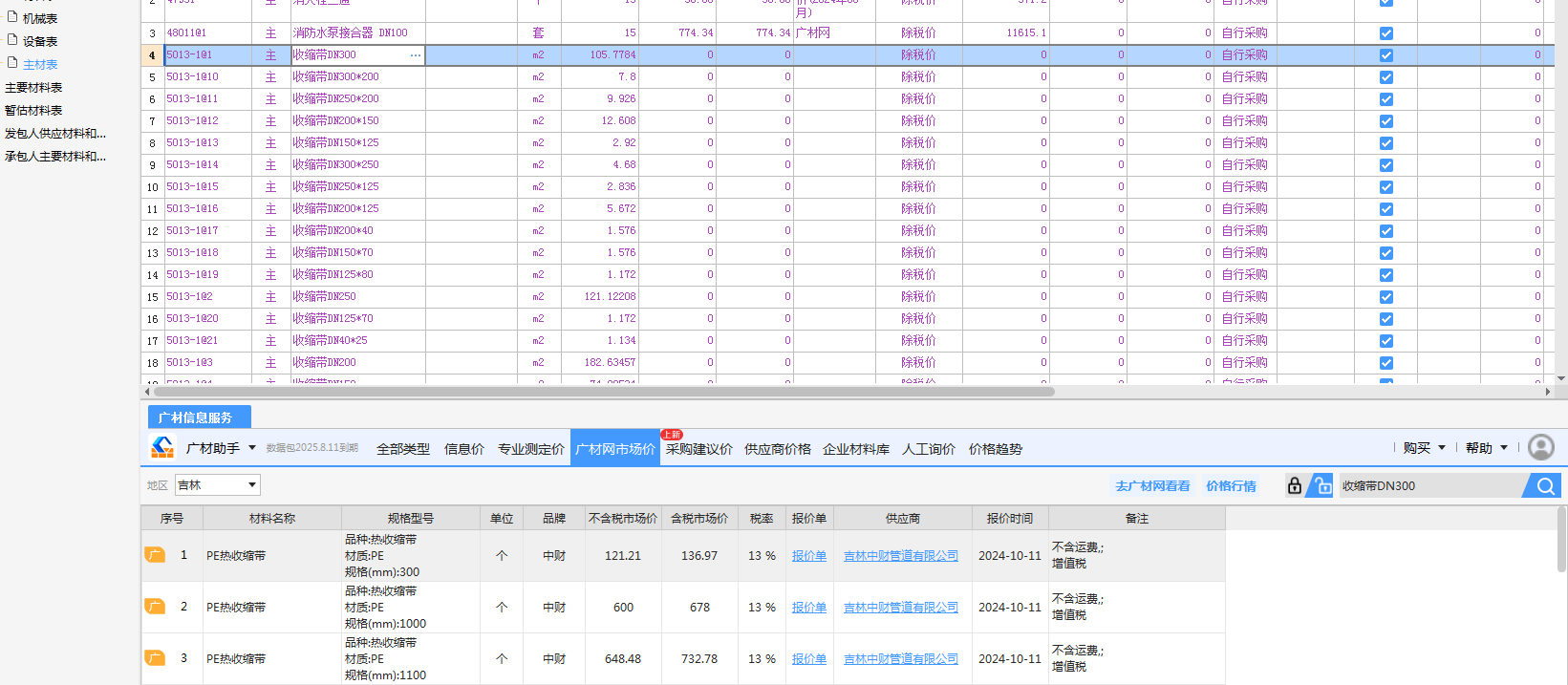
Task: Select 发包人供应材料和... in left list
Action: 55,133
